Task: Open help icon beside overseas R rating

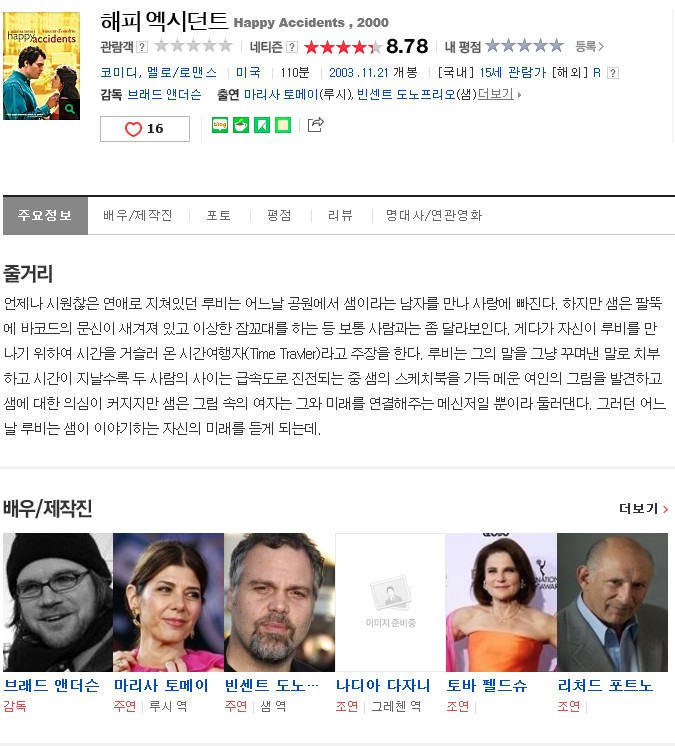Action: (613, 73)
